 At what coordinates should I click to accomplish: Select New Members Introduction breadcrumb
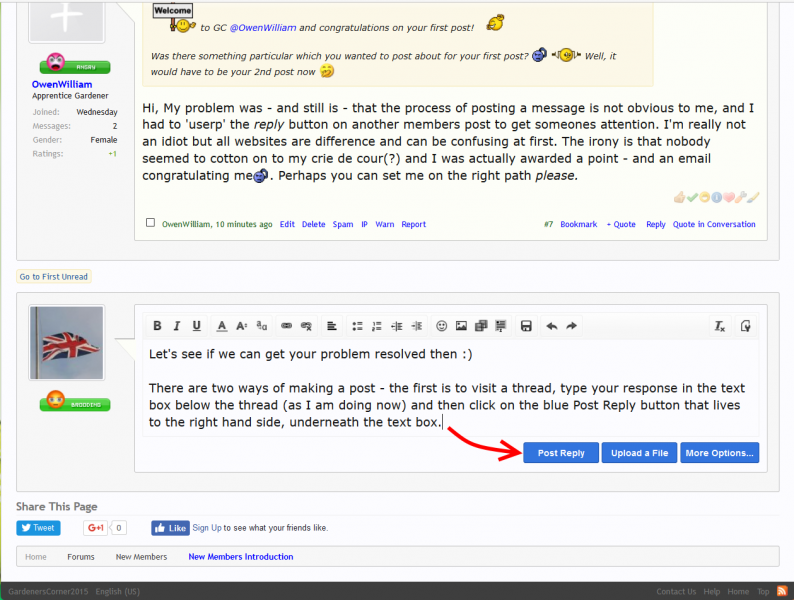[240, 557]
